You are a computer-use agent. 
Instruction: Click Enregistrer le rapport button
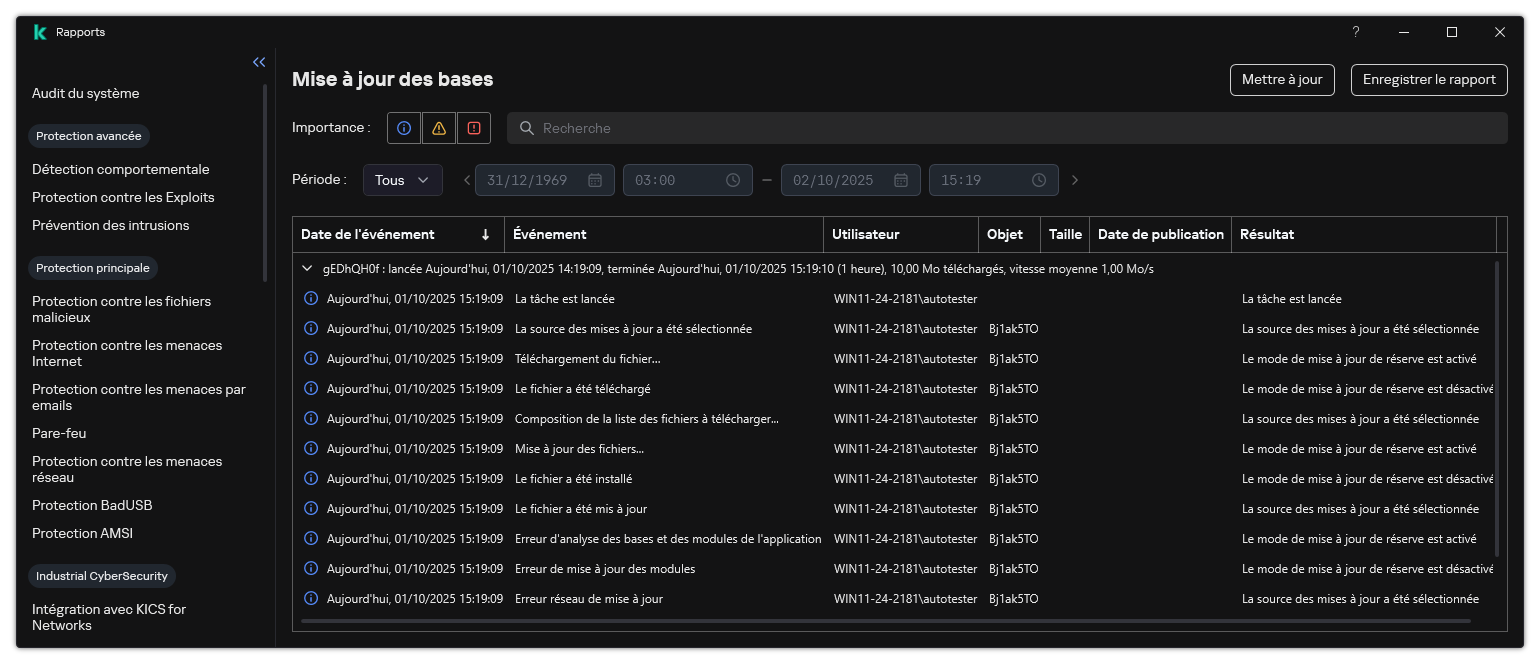(x=1429, y=80)
